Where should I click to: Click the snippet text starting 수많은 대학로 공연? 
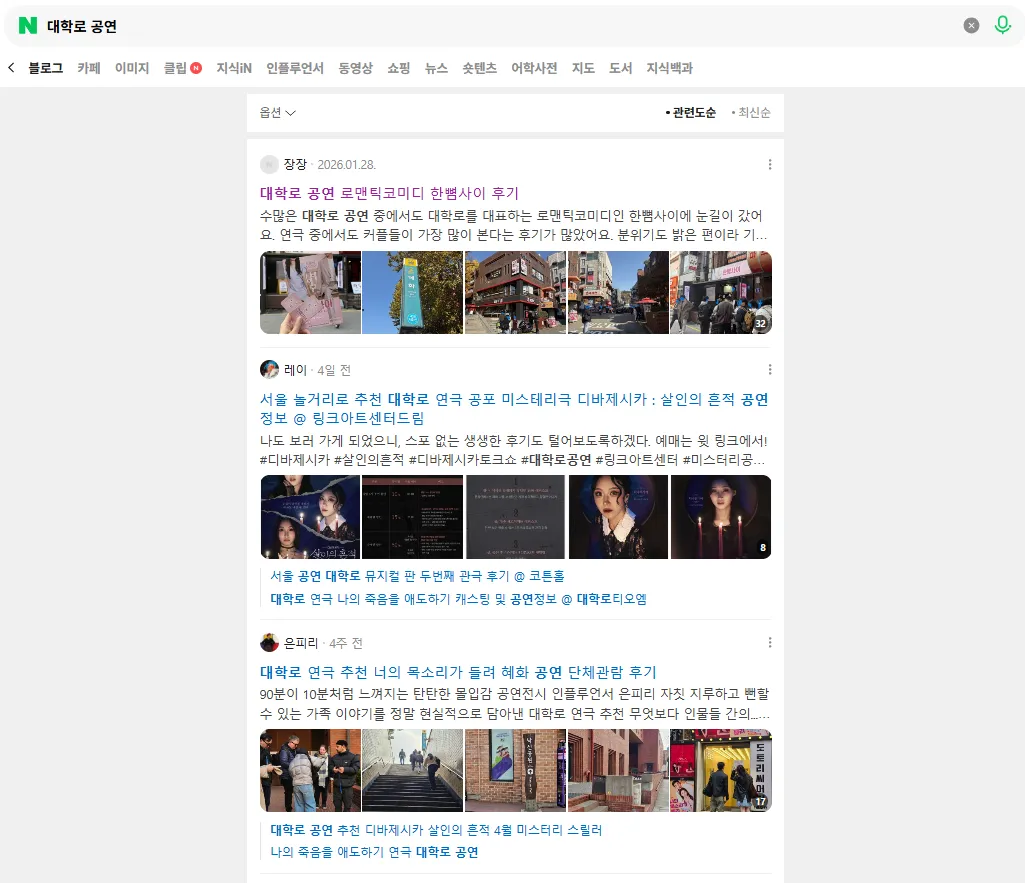click(514, 225)
